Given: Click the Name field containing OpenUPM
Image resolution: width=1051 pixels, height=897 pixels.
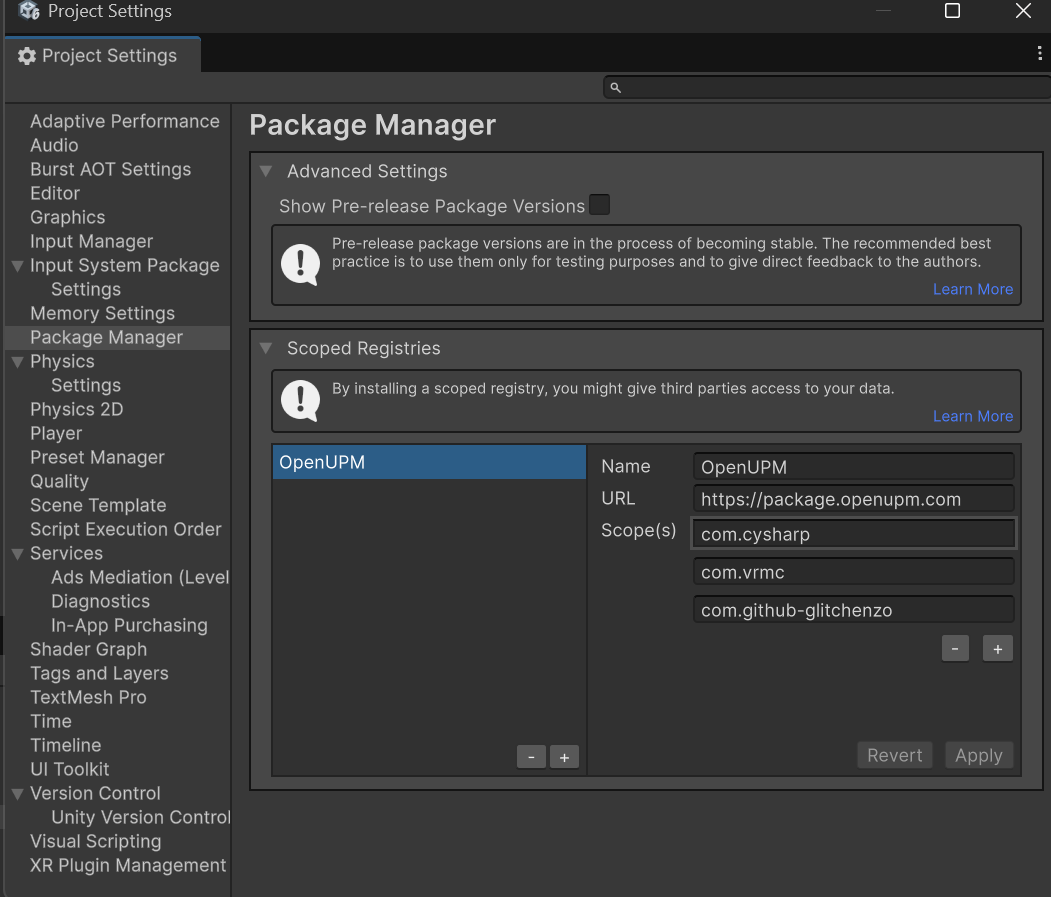Looking at the screenshot, I should (853, 467).
